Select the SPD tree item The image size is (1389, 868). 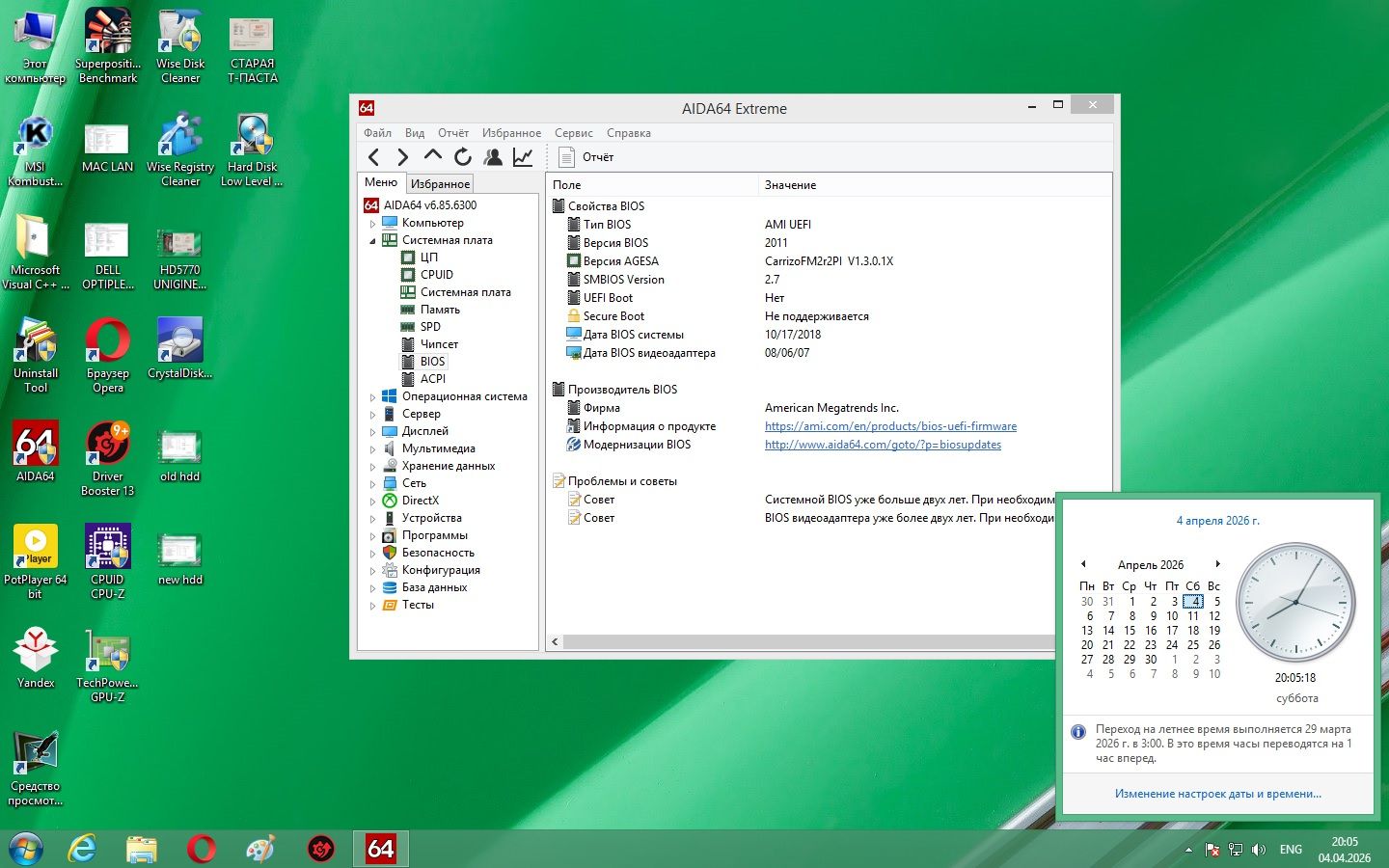[430, 327]
